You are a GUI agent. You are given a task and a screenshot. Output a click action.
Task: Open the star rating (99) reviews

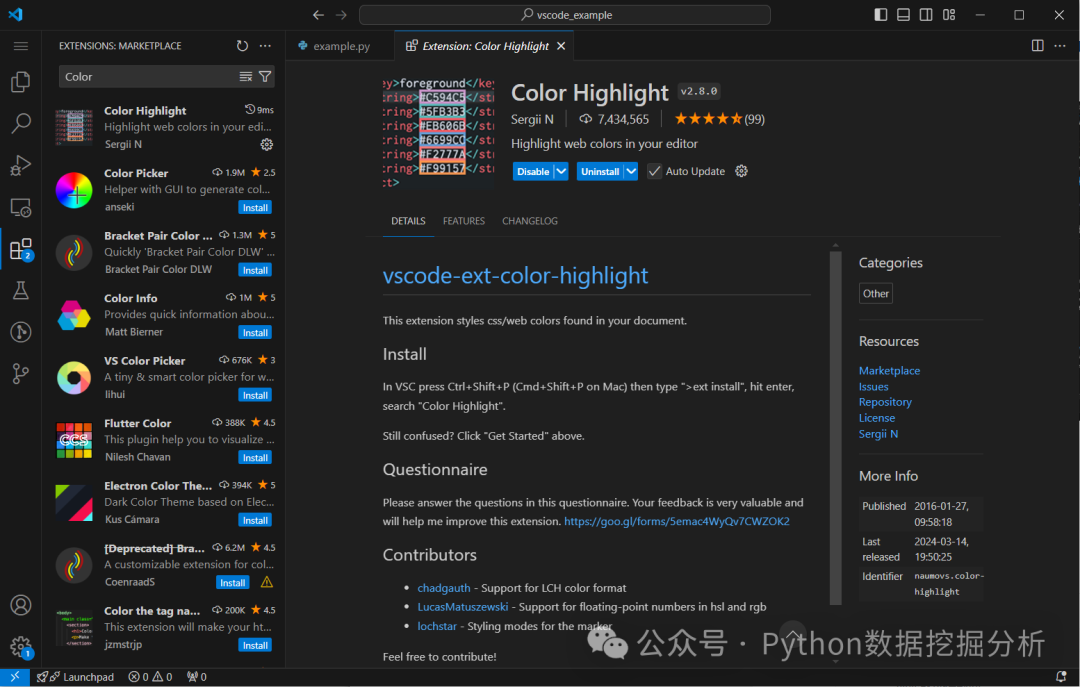[719, 119]
